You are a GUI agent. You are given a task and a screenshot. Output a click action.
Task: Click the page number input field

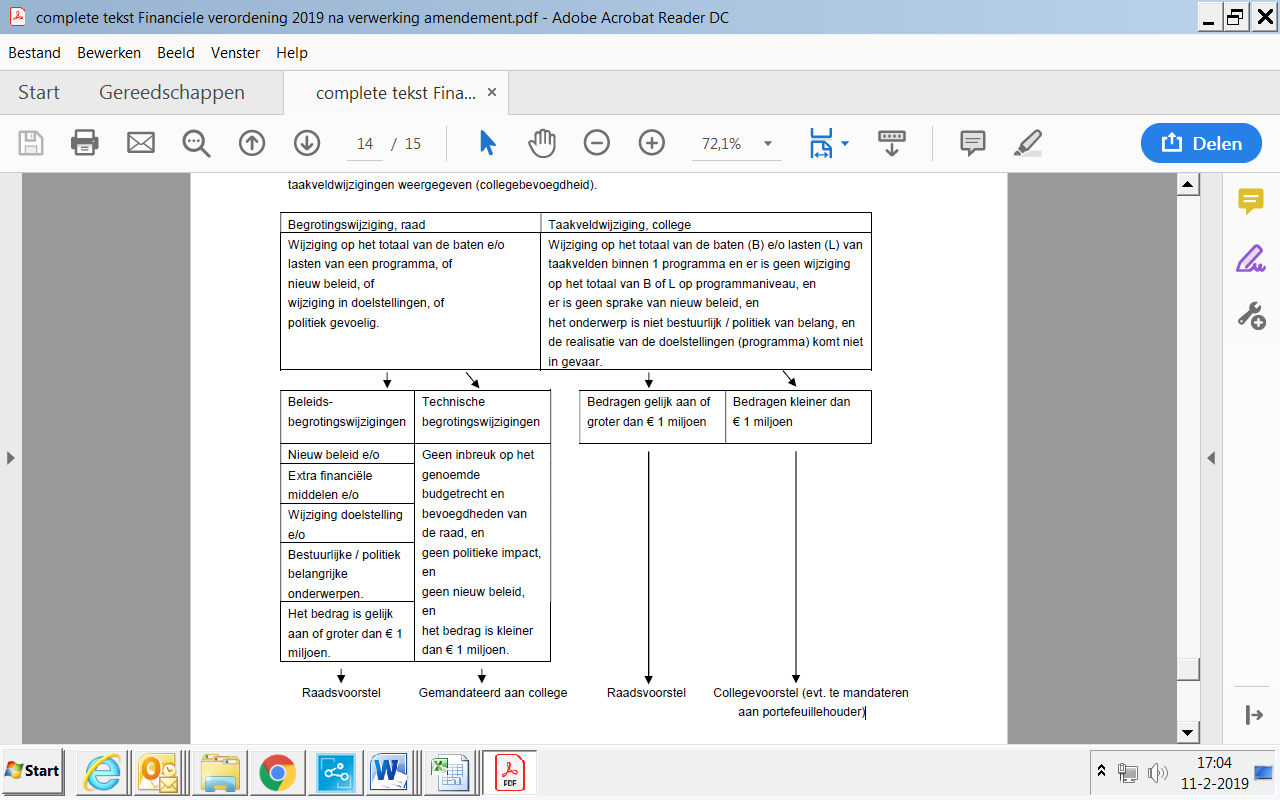[365, 144]
